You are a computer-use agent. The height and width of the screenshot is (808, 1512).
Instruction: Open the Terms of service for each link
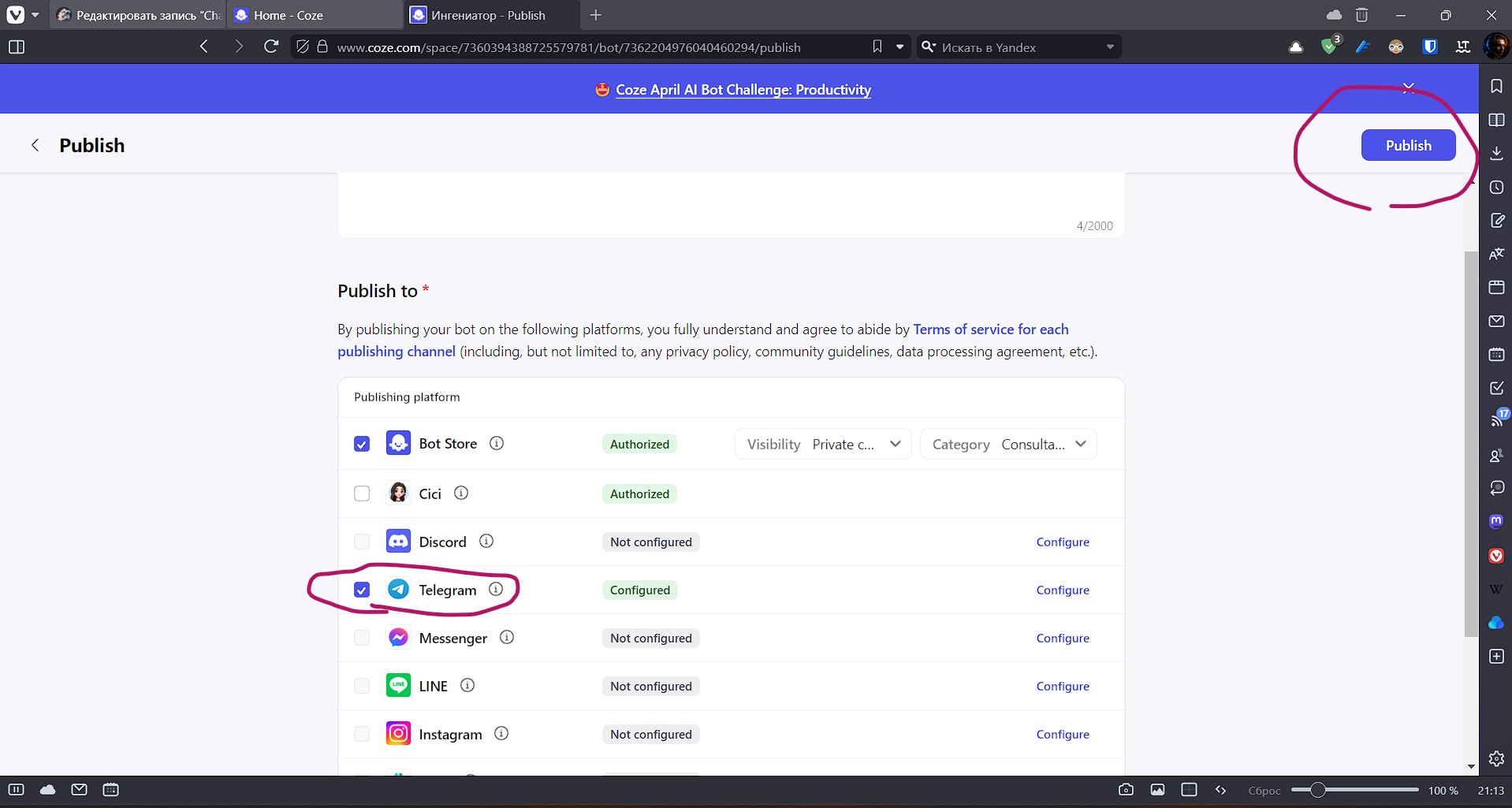coord(991,330)
